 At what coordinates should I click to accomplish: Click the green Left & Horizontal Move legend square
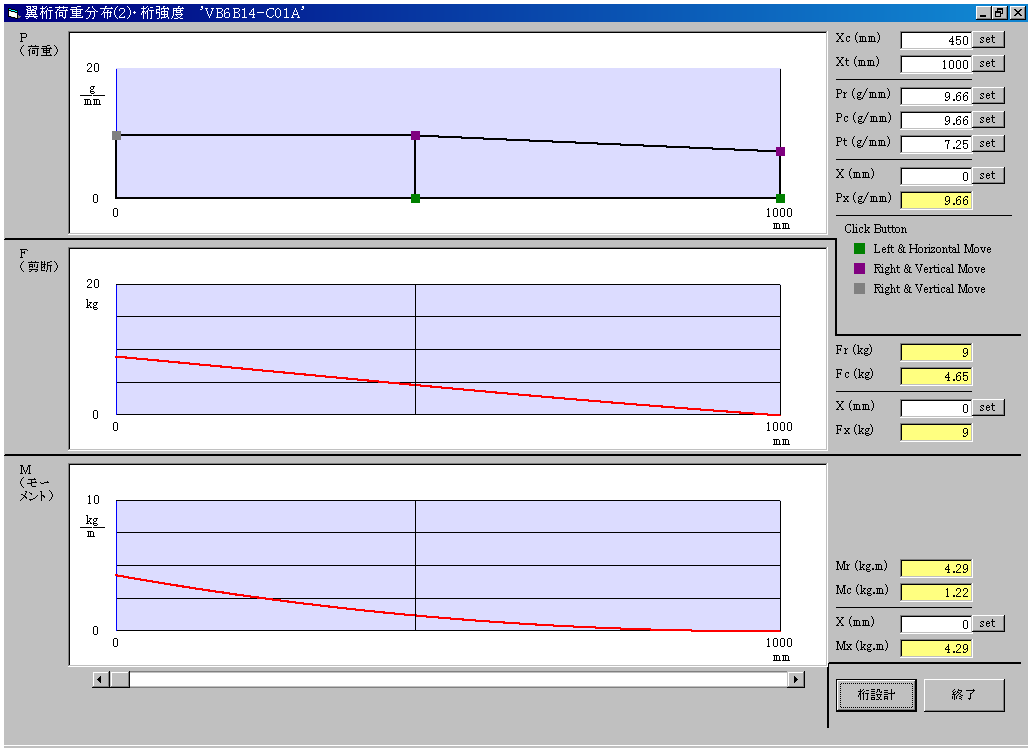click(x=859, y=249)
